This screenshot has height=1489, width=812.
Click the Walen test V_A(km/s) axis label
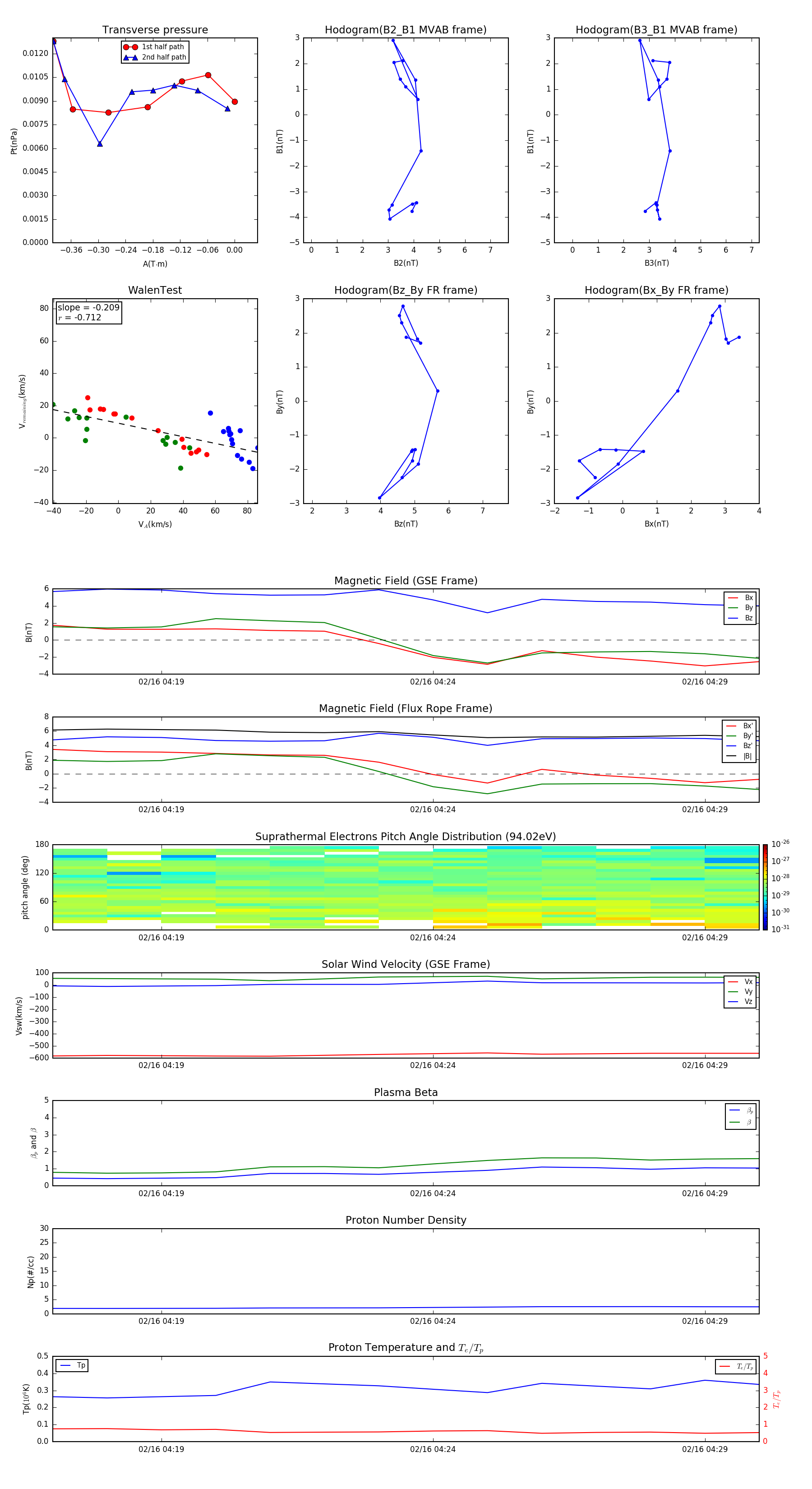click(x=155, y=524)
